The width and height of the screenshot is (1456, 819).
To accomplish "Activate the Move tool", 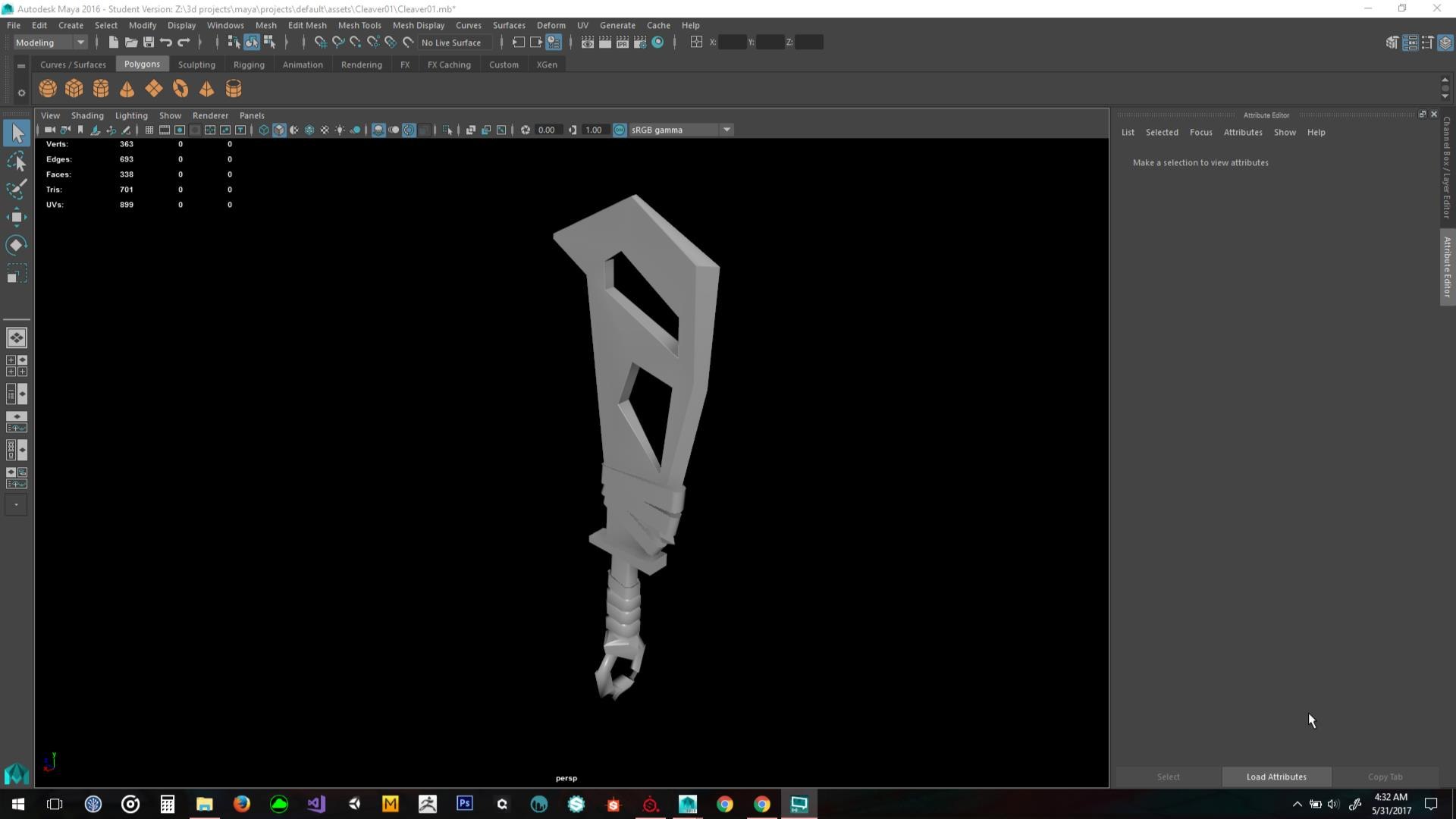I will pos(16,218).
